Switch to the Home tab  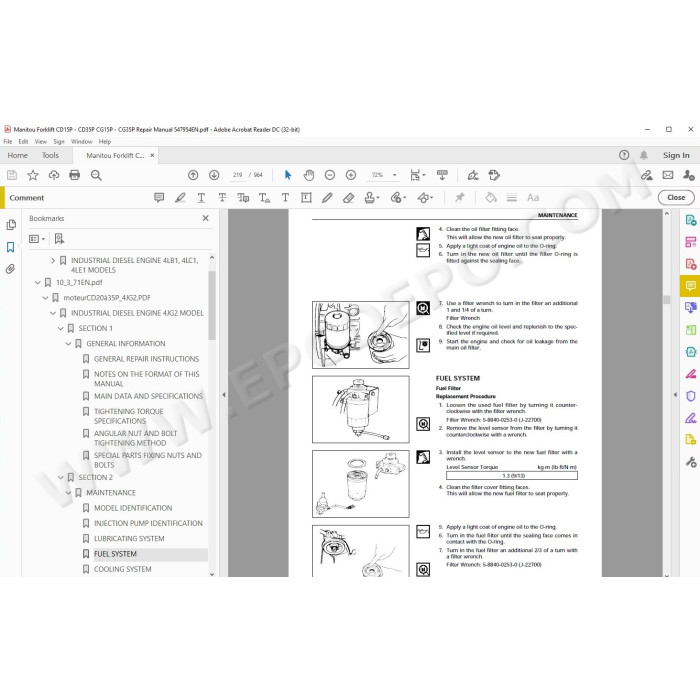coord(17,155)
